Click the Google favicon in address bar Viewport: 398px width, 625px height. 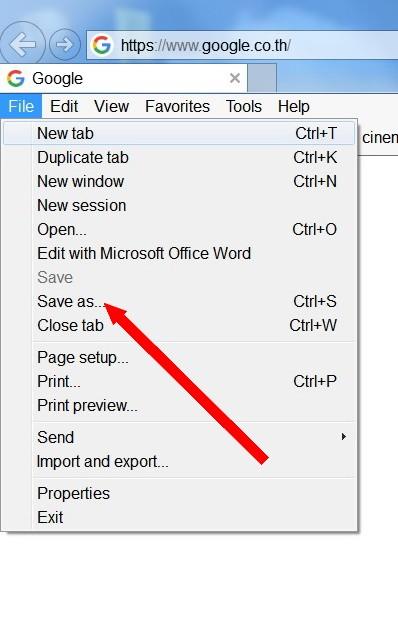coord(102,45)
